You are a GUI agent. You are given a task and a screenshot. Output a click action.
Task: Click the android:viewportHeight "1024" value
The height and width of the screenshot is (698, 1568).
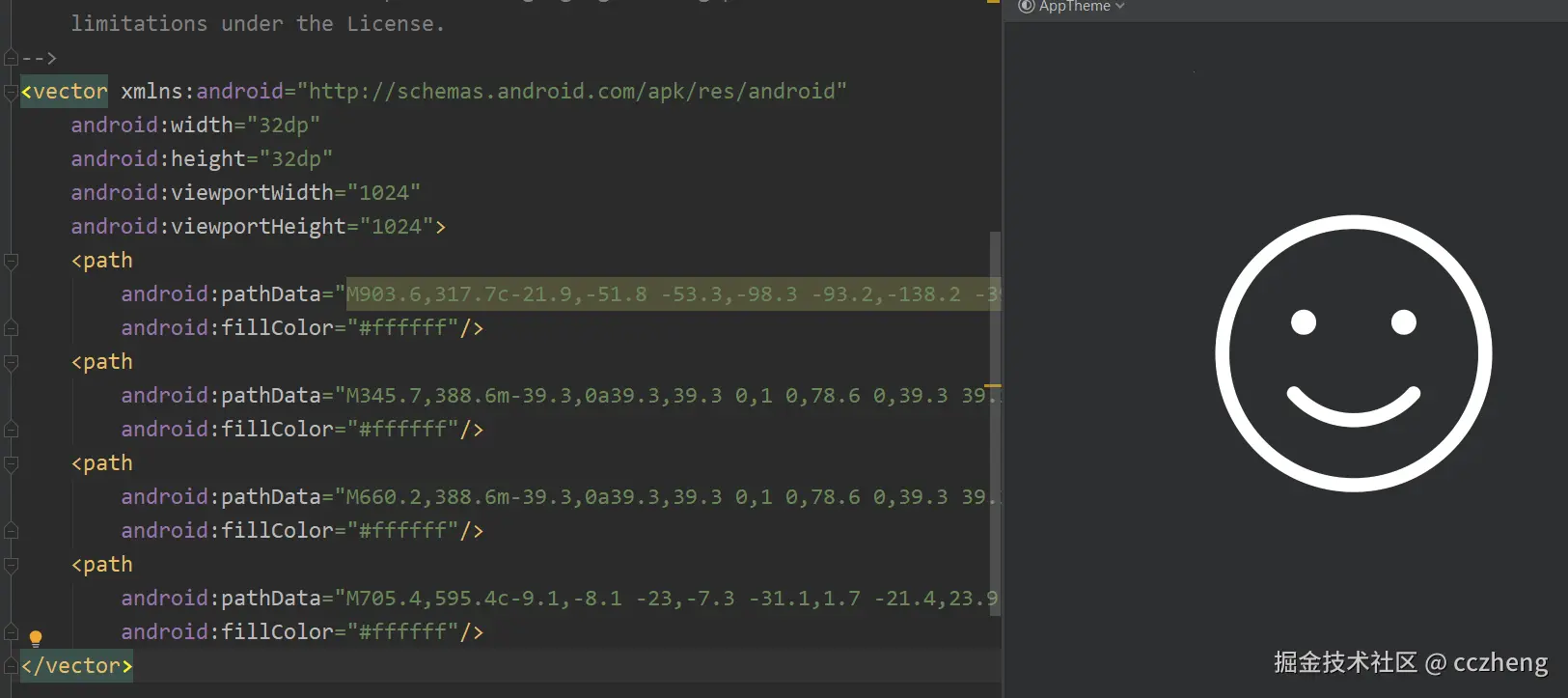(x=397, y=227)
